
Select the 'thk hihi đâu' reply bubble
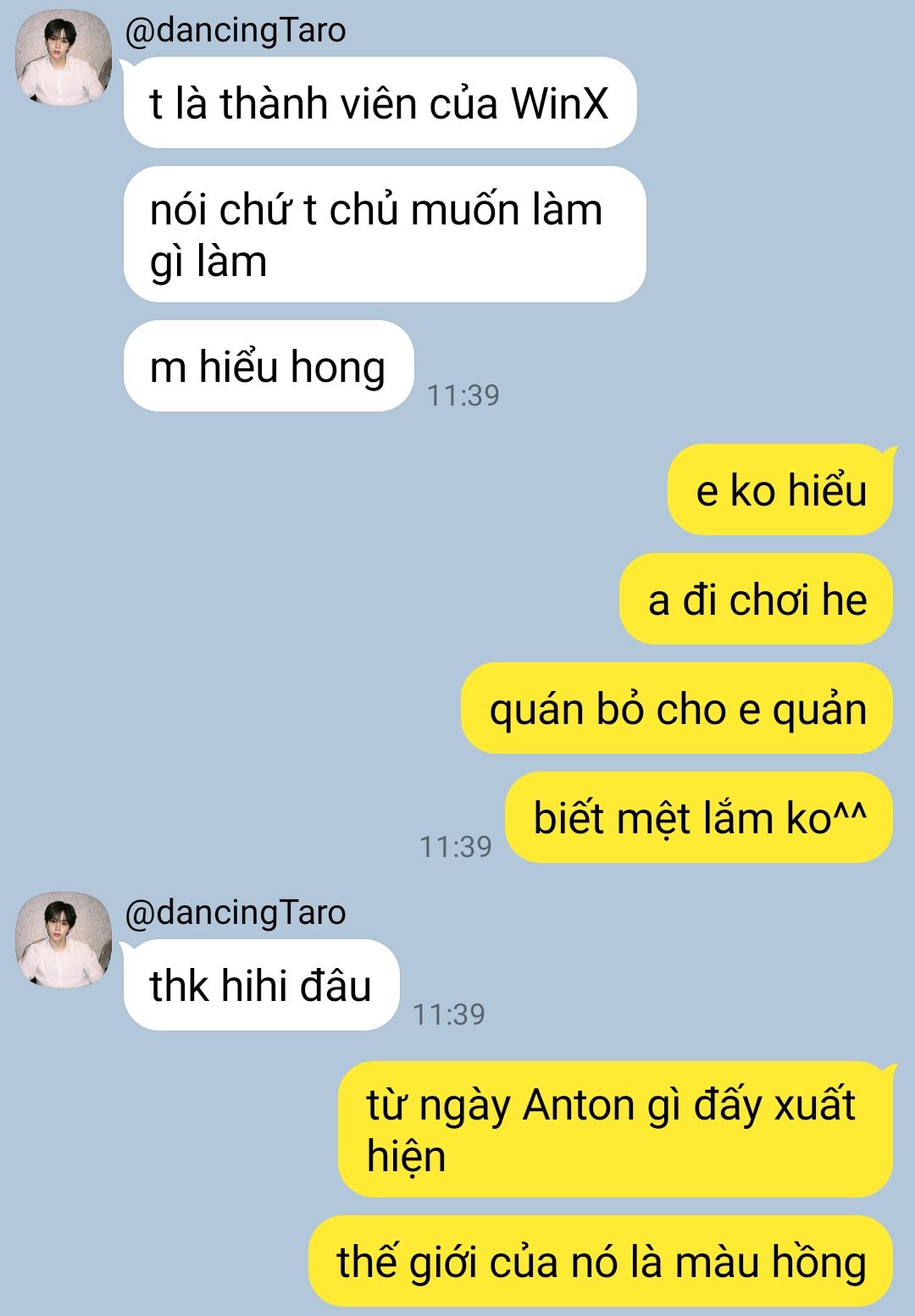(x=261, y=985)
